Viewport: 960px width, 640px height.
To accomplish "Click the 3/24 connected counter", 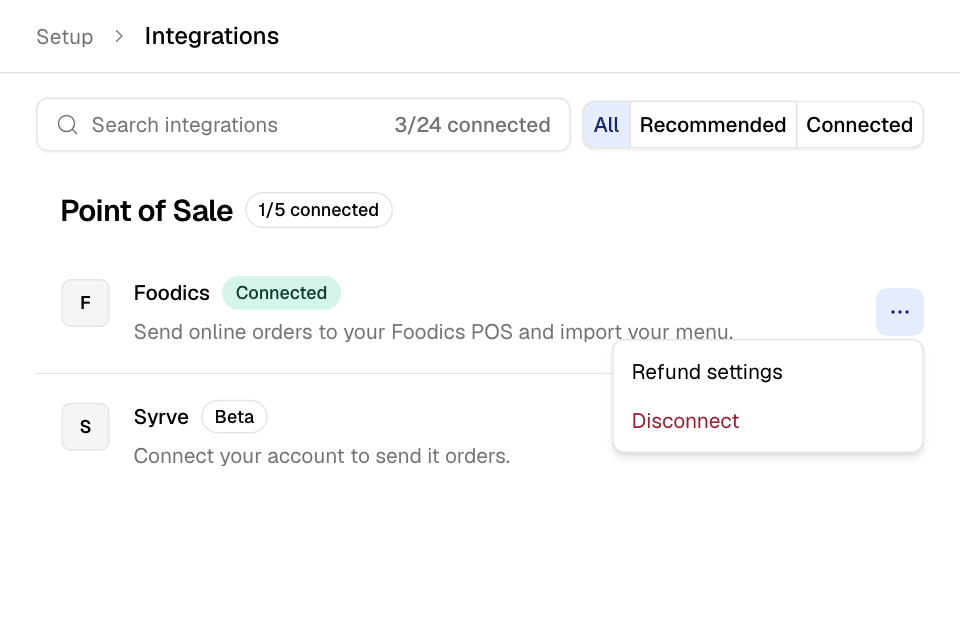I will (x=473, y=125).
